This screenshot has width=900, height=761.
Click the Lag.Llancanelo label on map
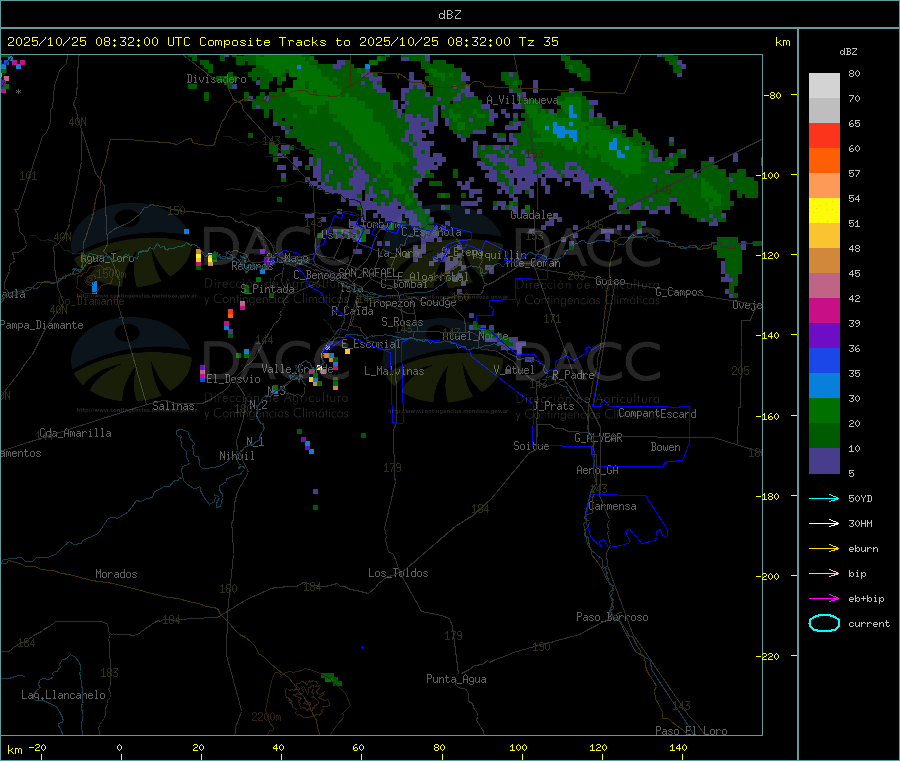64,695
